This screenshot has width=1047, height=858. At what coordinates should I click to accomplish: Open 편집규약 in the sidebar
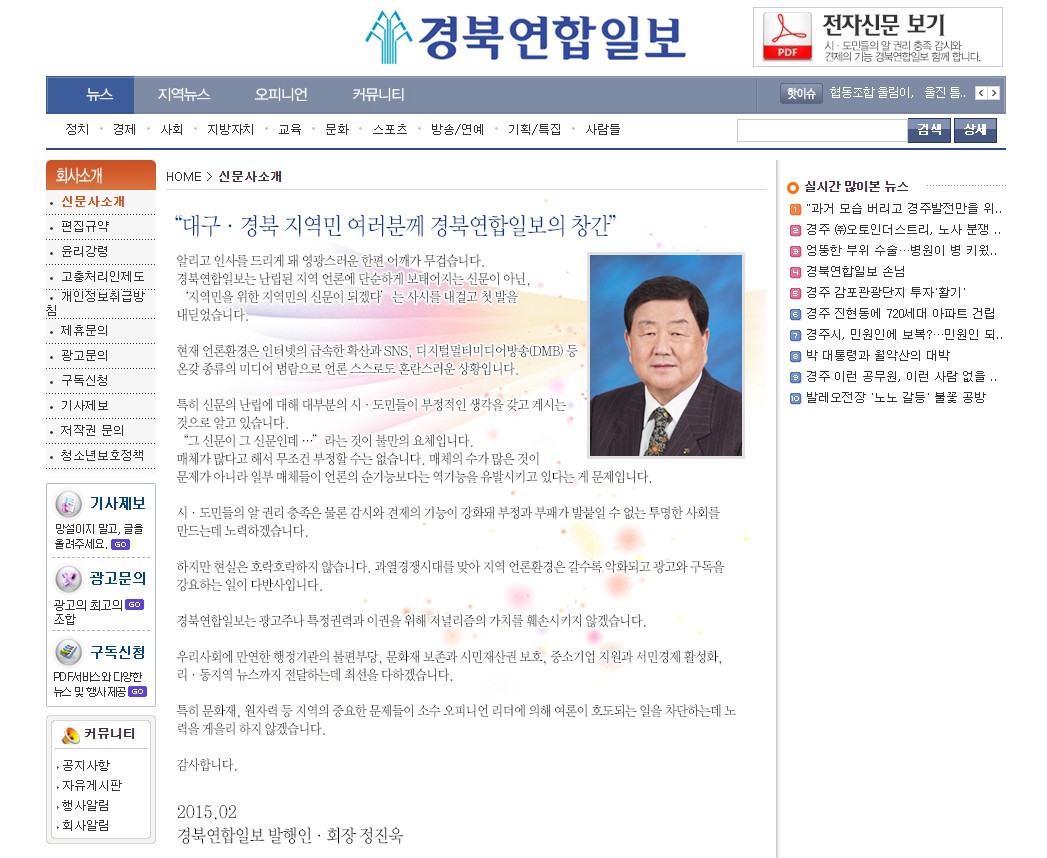click(85, 226)
